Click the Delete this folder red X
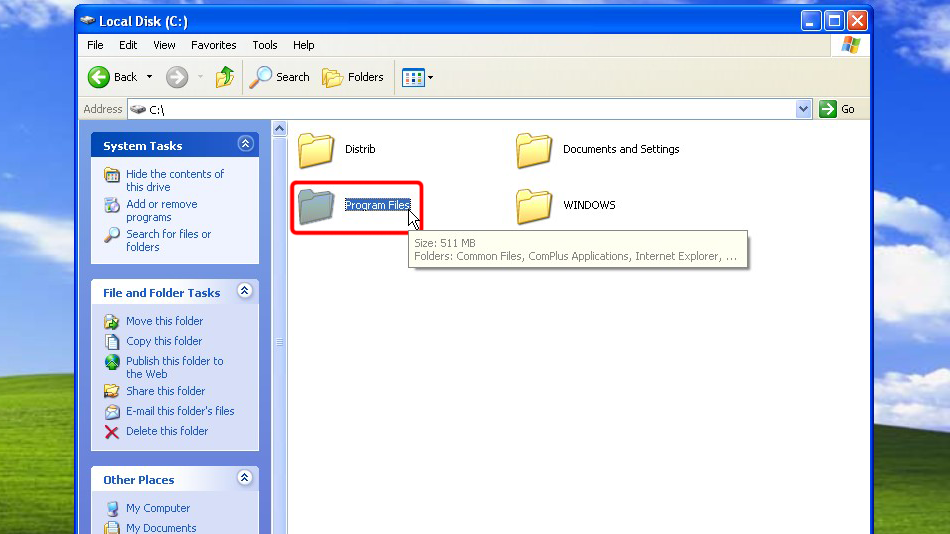This screenshot has height=534, width=950. [112, 432]
